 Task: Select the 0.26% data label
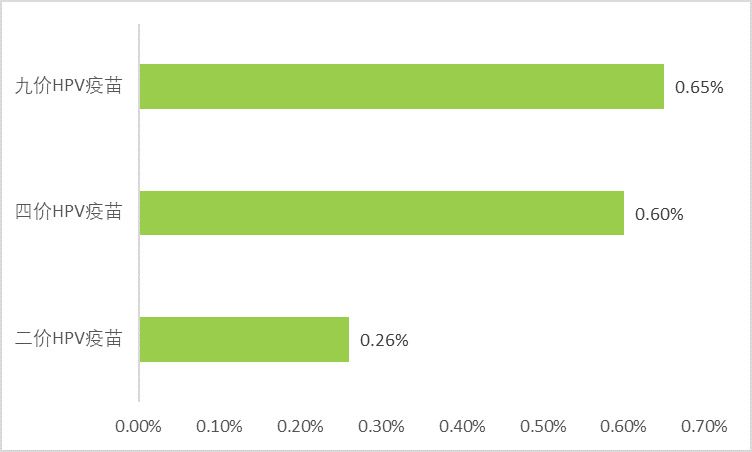click(384, 340)
